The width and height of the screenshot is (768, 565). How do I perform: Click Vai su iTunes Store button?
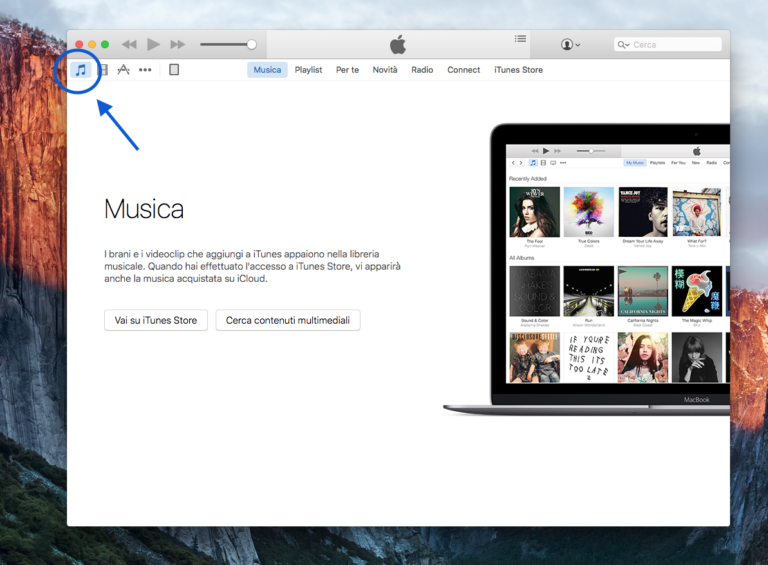(x=156, y=320)
